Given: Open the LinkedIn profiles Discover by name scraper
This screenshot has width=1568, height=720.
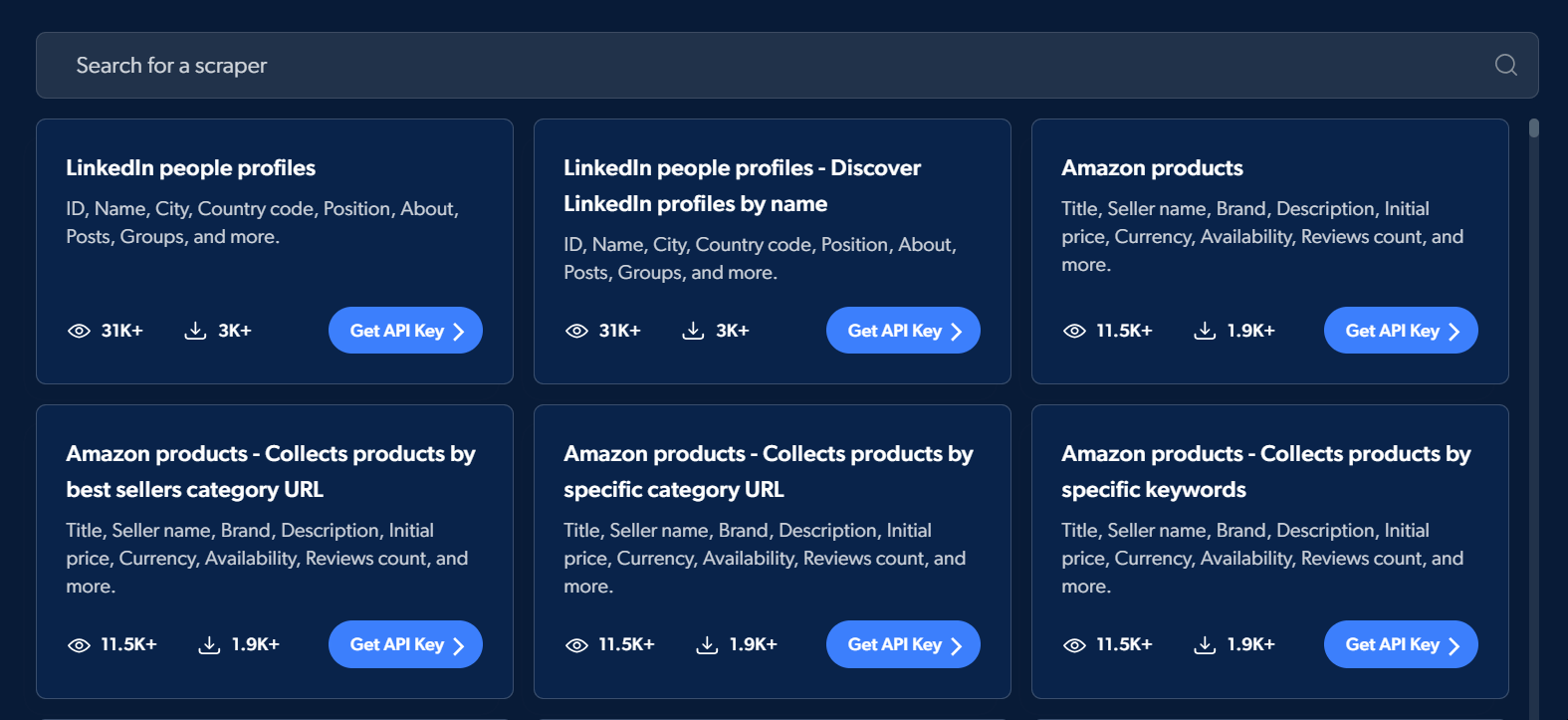Looking at the screenshot, I should [x=742, y=185].
